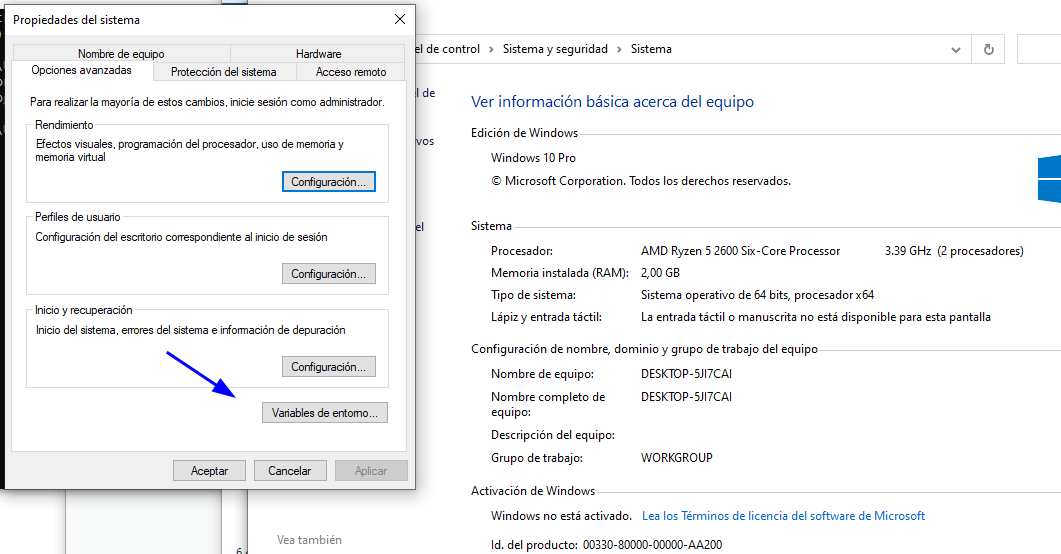
Task: Open Variables de entorno dialog
Action: [x=325, y=413]
